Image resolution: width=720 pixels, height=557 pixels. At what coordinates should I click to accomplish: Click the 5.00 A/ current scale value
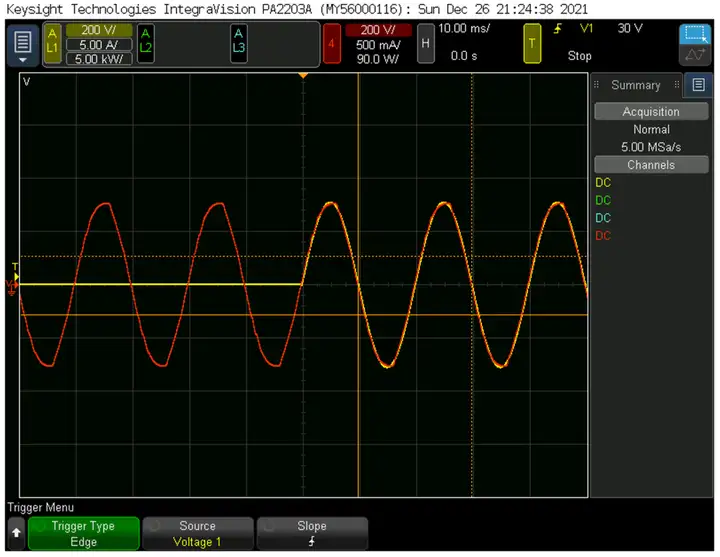tap(99, 45)
